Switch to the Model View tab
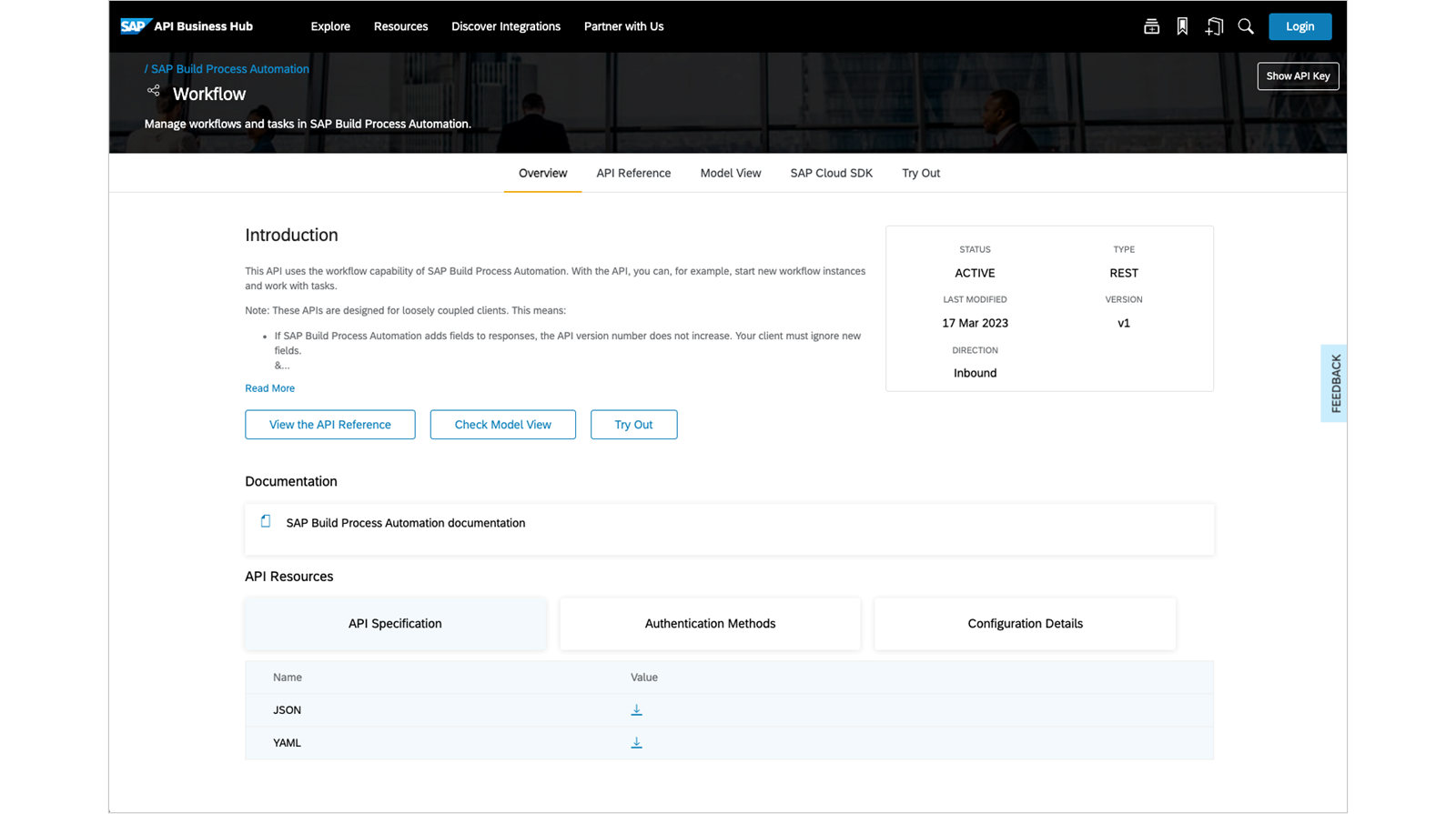1456x814 pixels. coord(731,173)
